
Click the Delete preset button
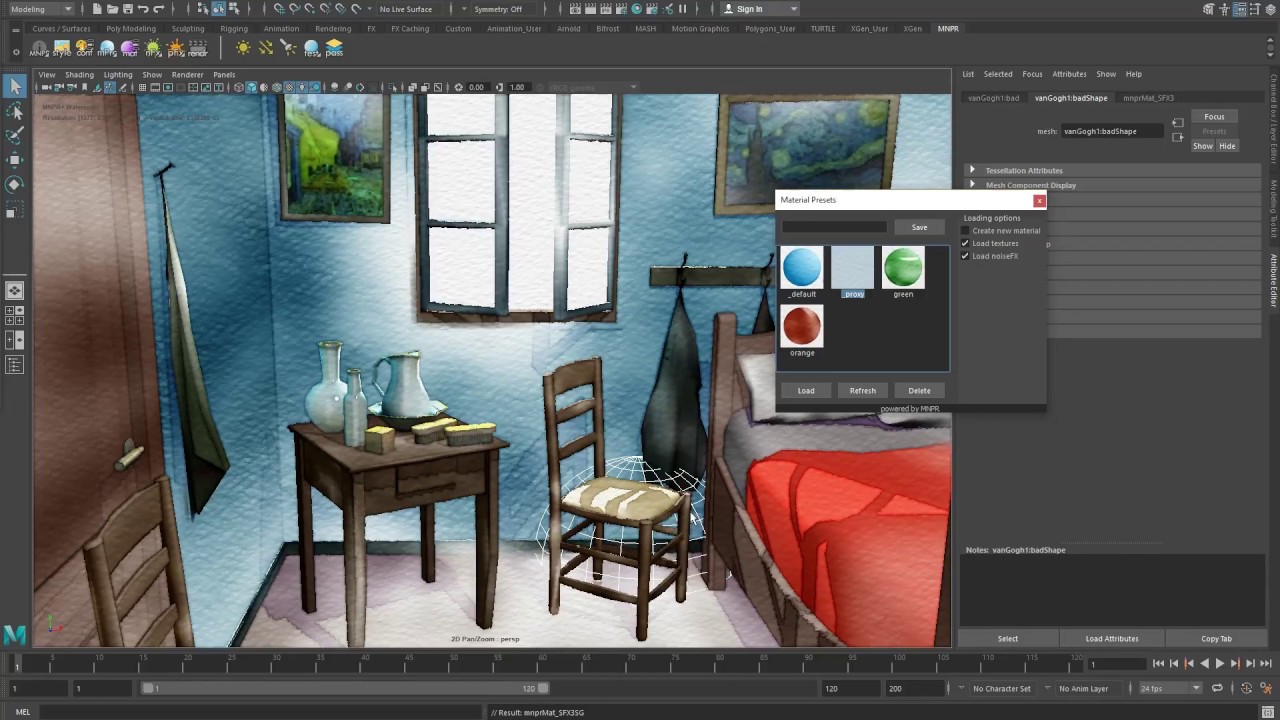pos(919,391)
